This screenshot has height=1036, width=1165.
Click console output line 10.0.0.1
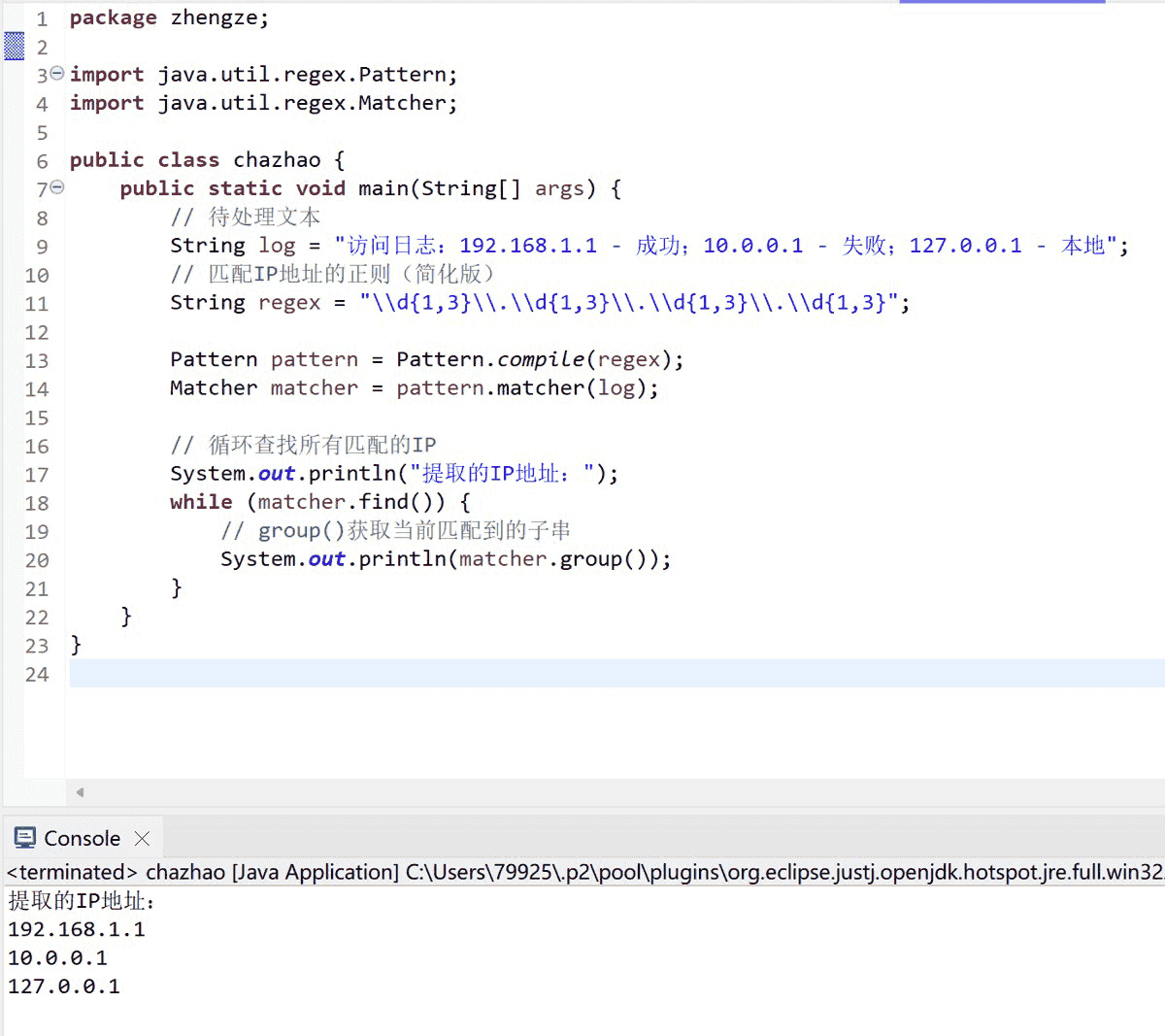point(57,957)
